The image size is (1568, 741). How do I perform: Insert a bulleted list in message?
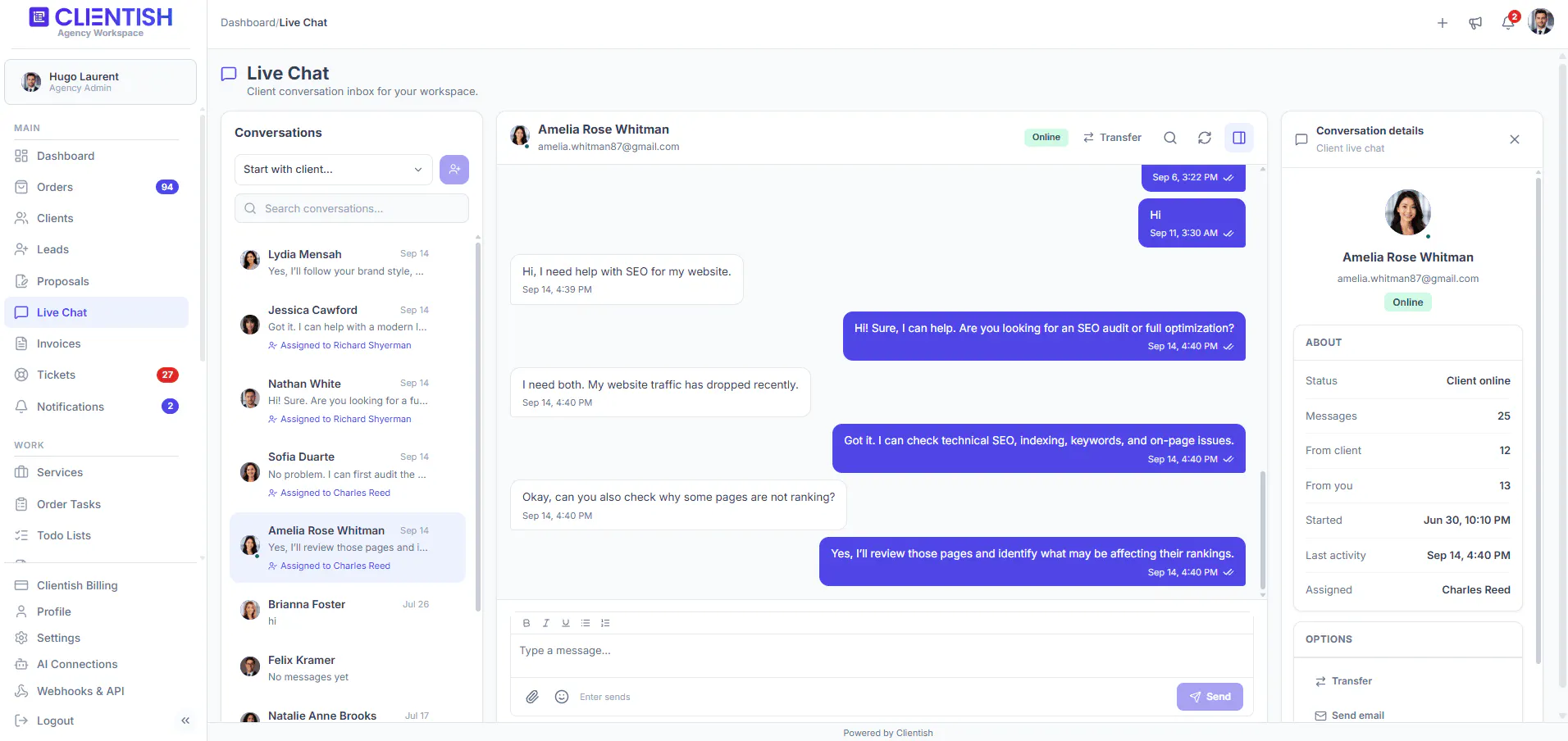click(x=586, y=623)
